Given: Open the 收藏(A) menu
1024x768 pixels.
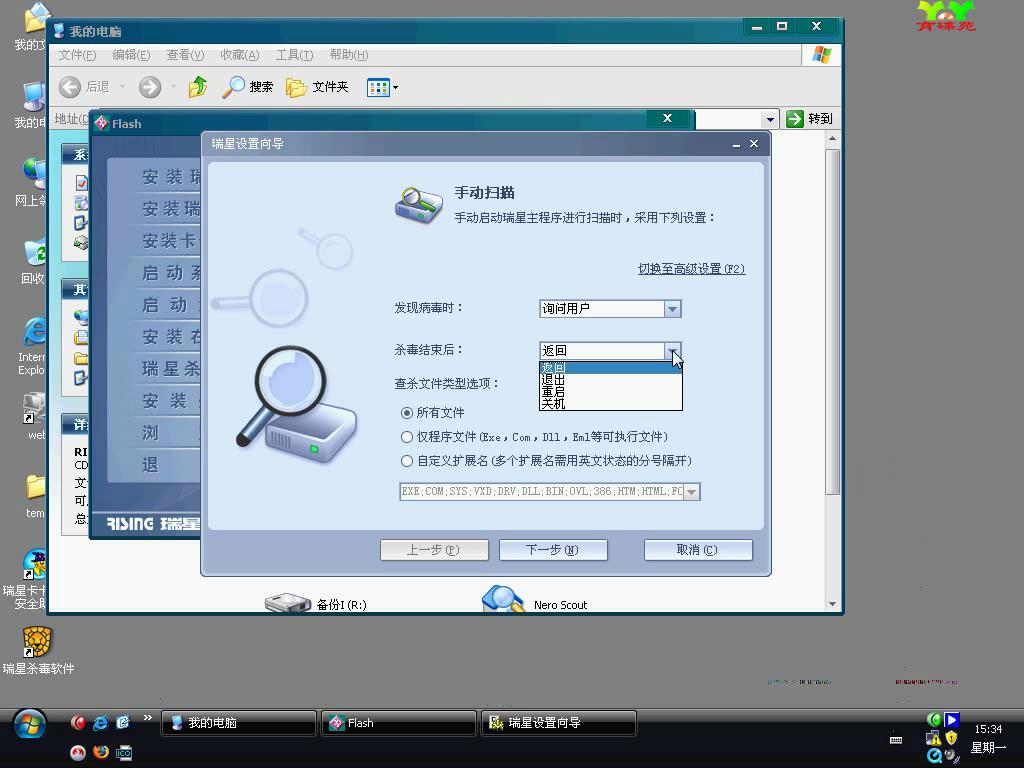Looking at the screenshot, I should click(x=240, y=55).
